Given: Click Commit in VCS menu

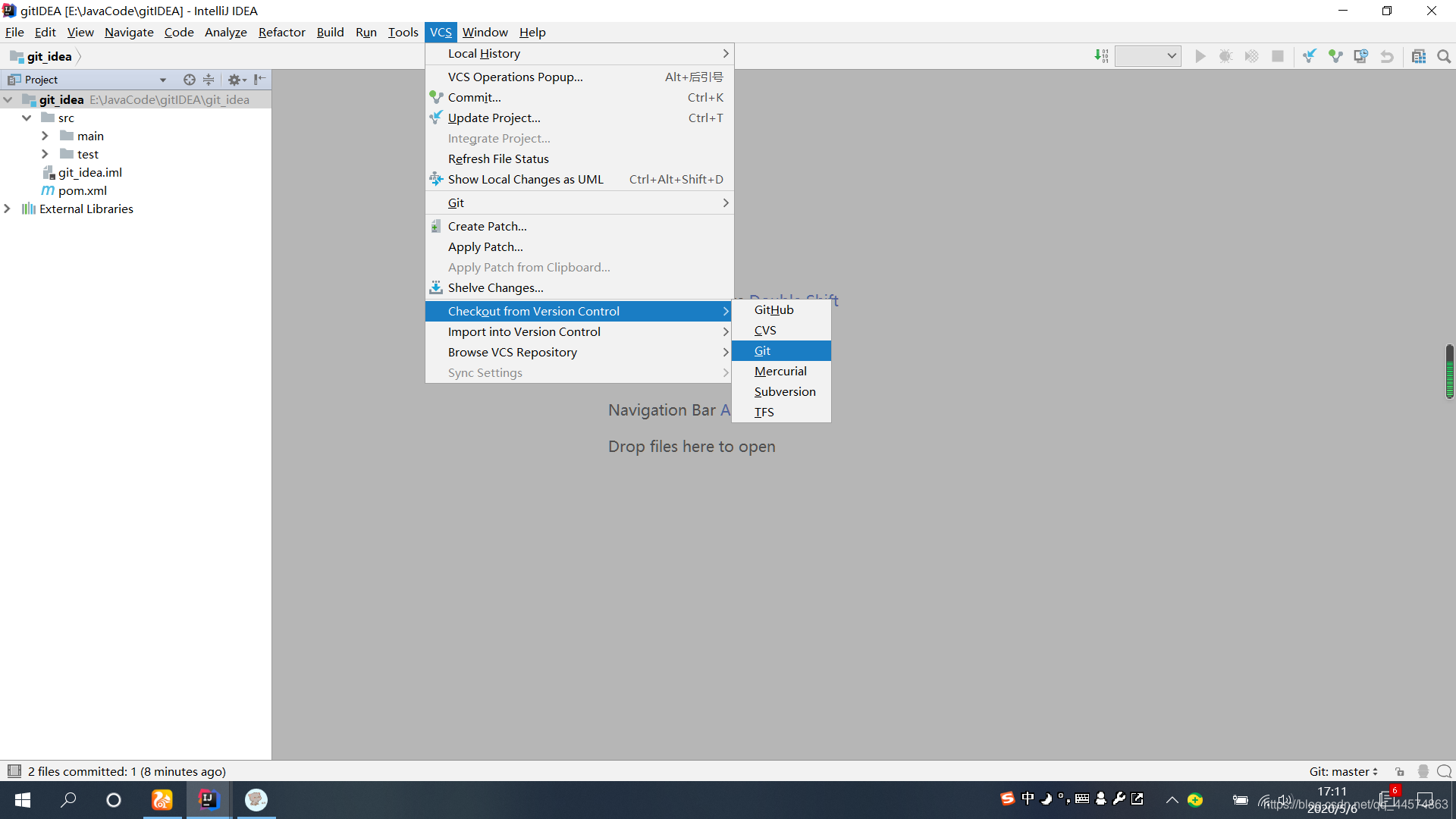Looking at the screenshot, I should pyautogui.click(x=579, y=97).
